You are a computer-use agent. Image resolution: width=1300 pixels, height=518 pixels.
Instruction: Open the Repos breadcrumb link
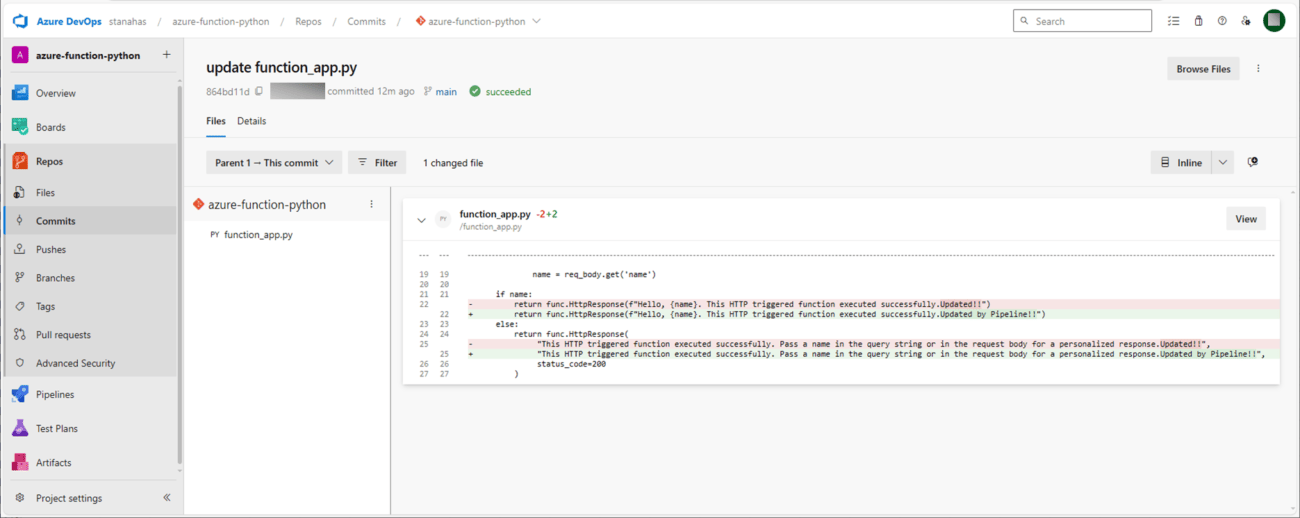(308, 21)
